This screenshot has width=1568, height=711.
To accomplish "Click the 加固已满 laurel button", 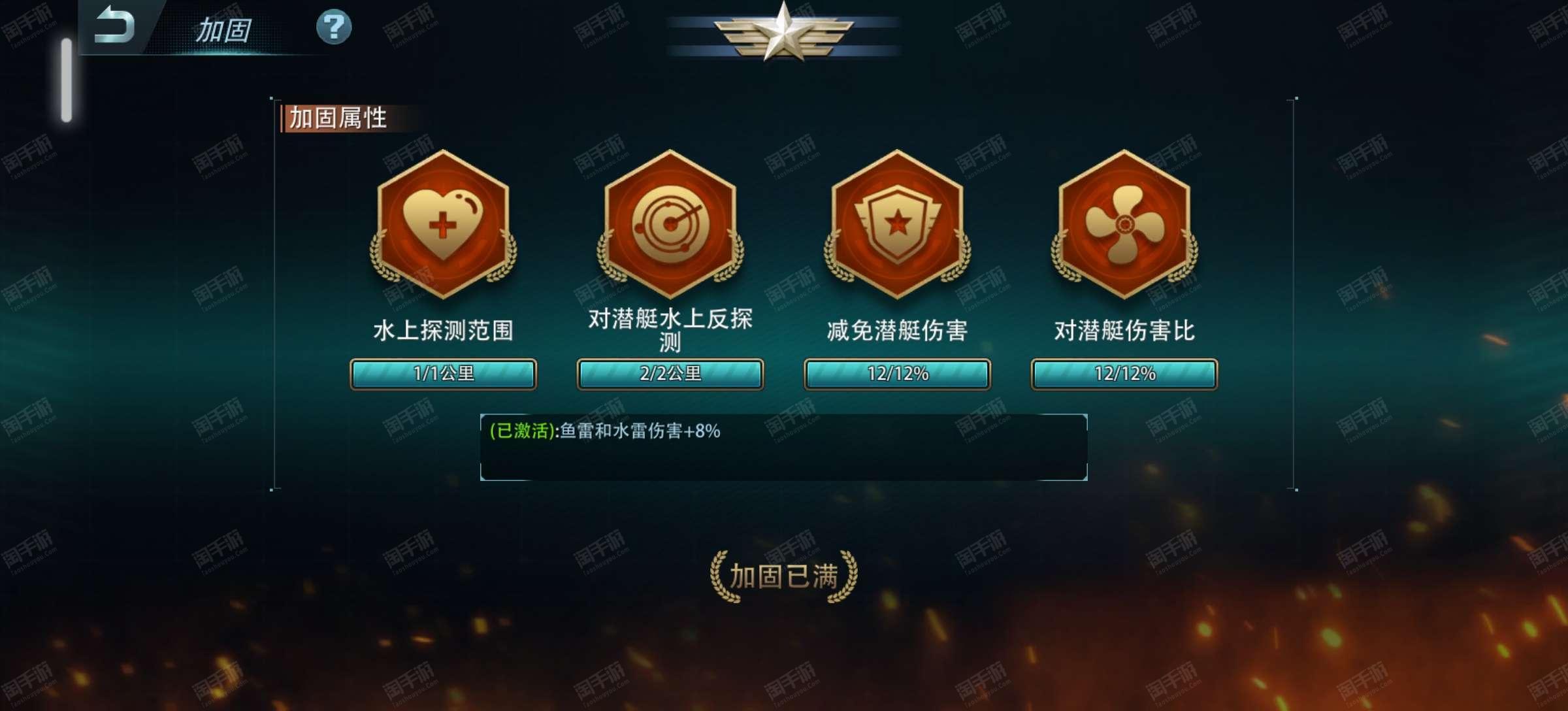I will click(783, 576).
